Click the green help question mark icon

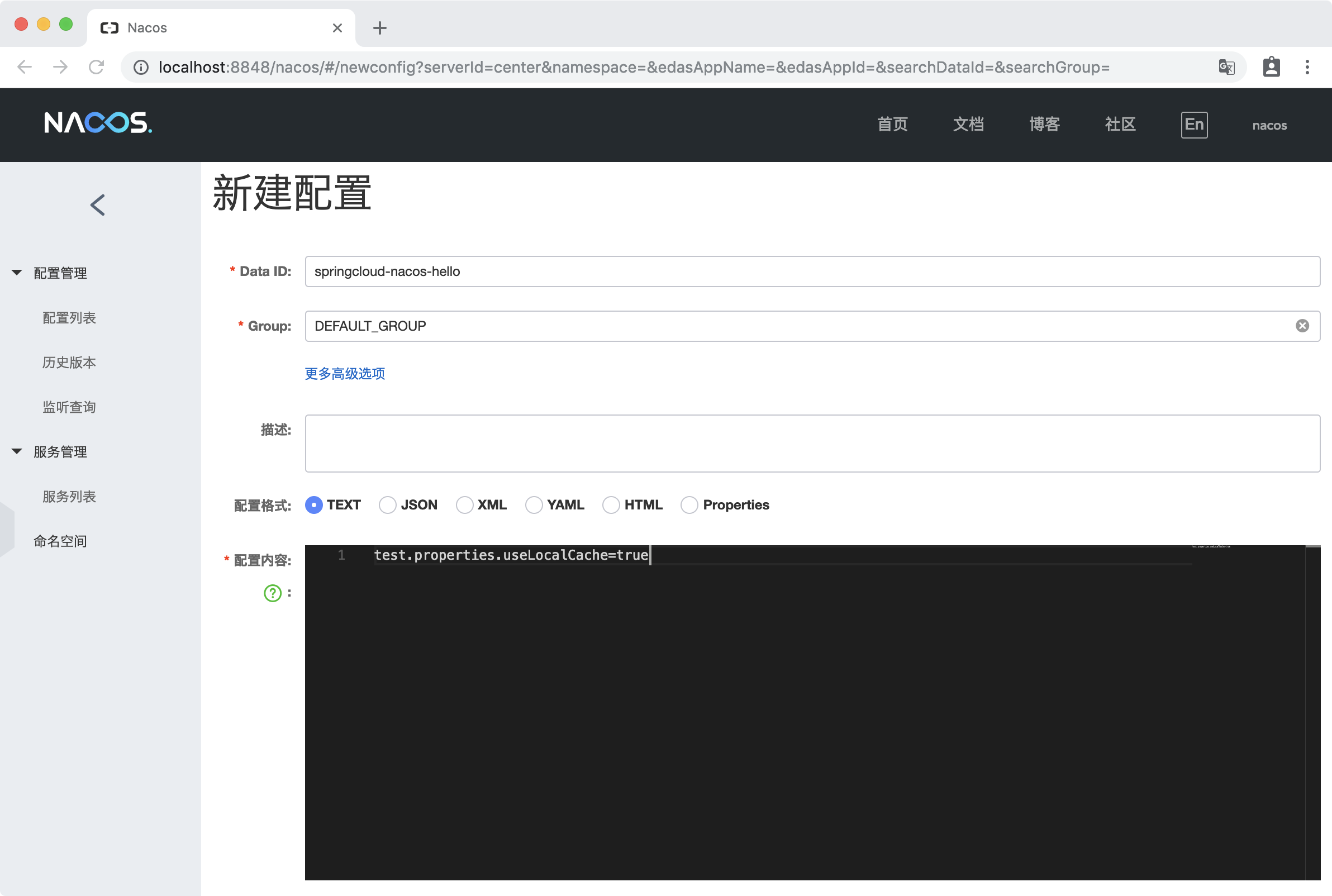[273, 593]
